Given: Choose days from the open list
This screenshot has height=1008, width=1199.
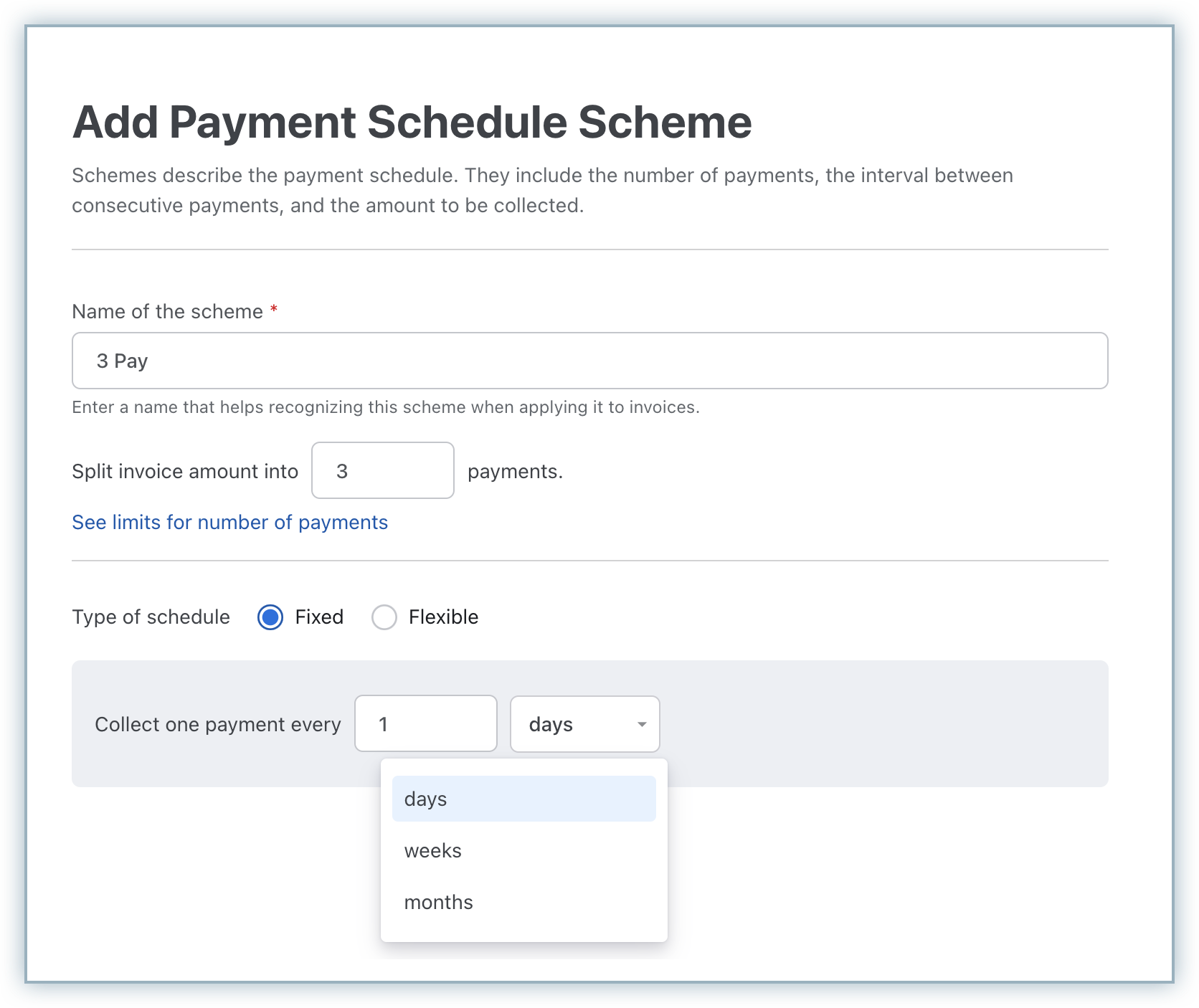Looking at the screenshot, I should tap(523, 799).
